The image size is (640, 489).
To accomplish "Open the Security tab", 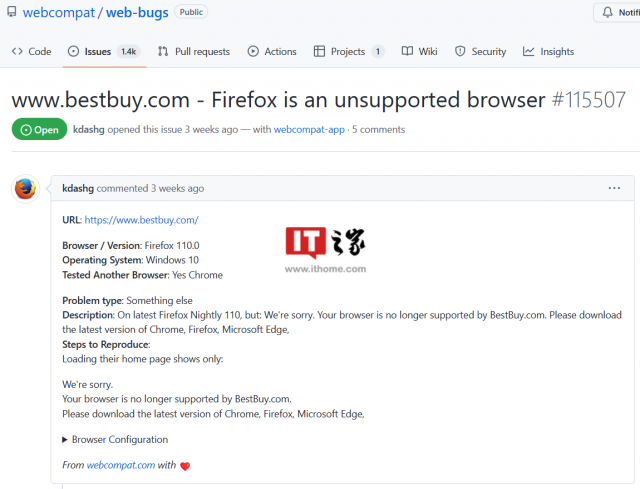I will click(480, 51).
